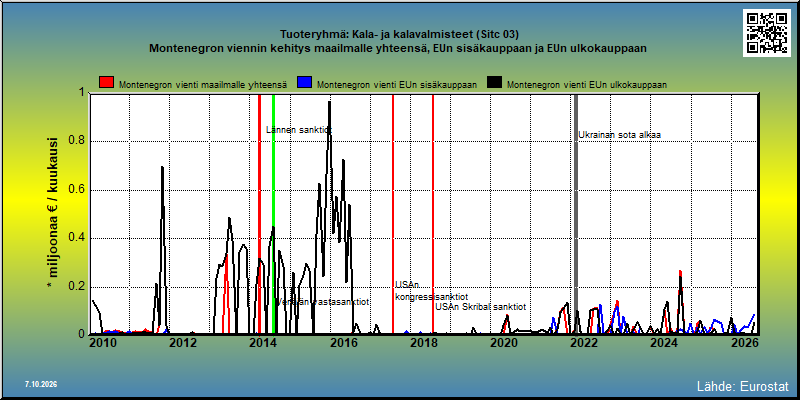This screenshot has width=800, height=400.
Task: Click the x-axis label 2020
Action: 504,343
